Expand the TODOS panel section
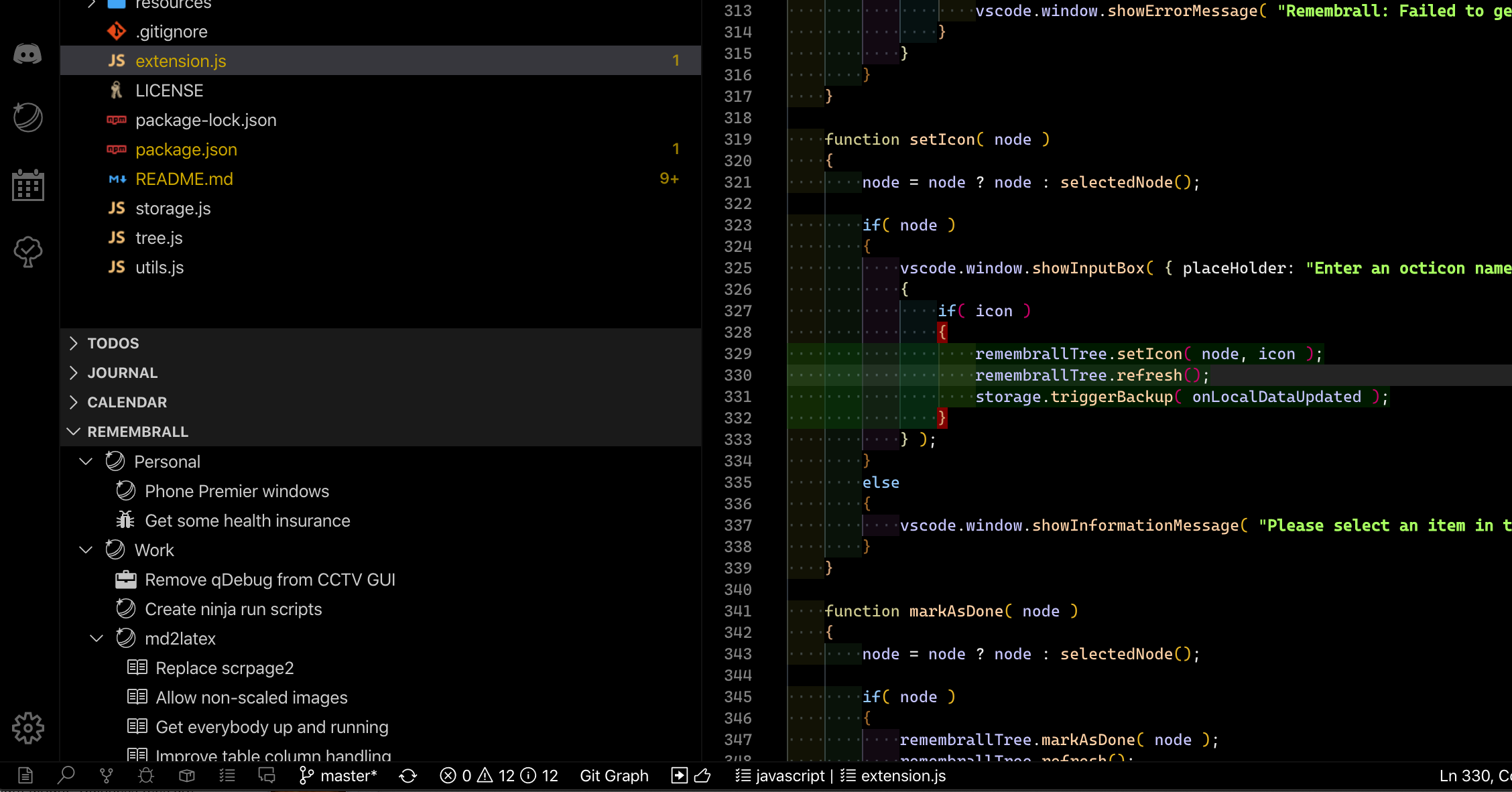Viewport: 1512px width, 792px height. [x=113, y=343]
